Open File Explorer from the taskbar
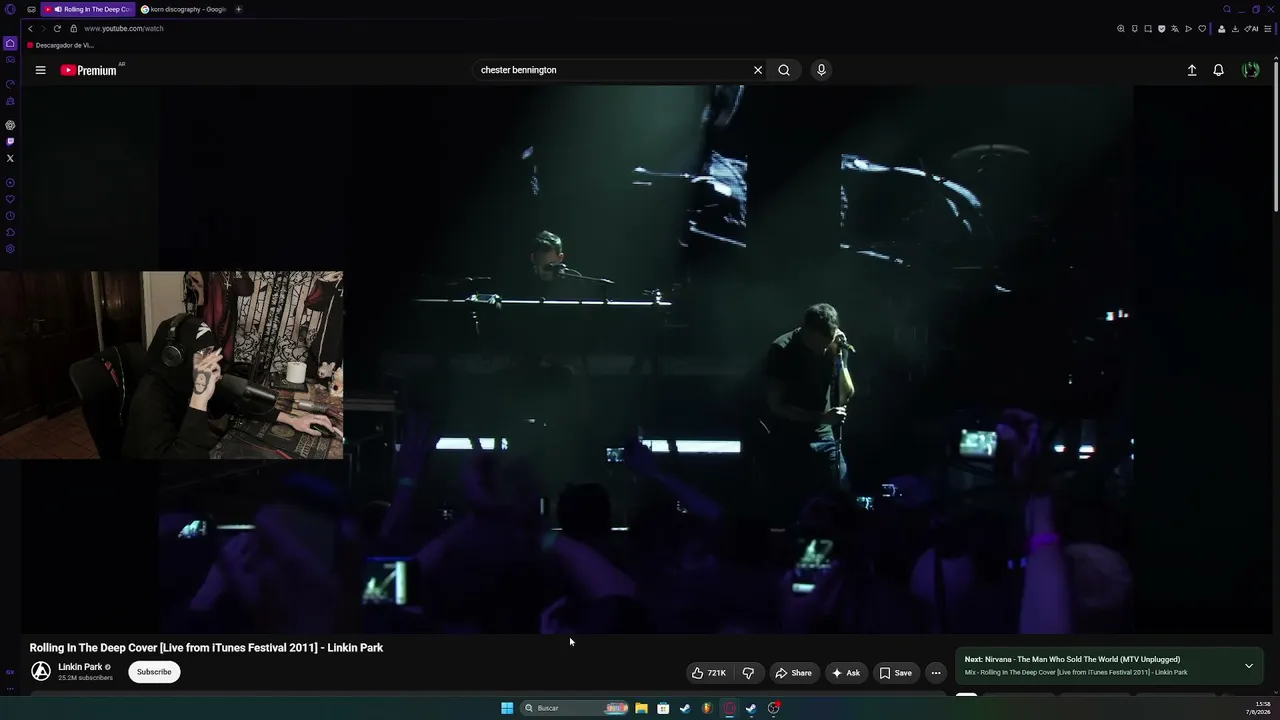 pos(641,708)
